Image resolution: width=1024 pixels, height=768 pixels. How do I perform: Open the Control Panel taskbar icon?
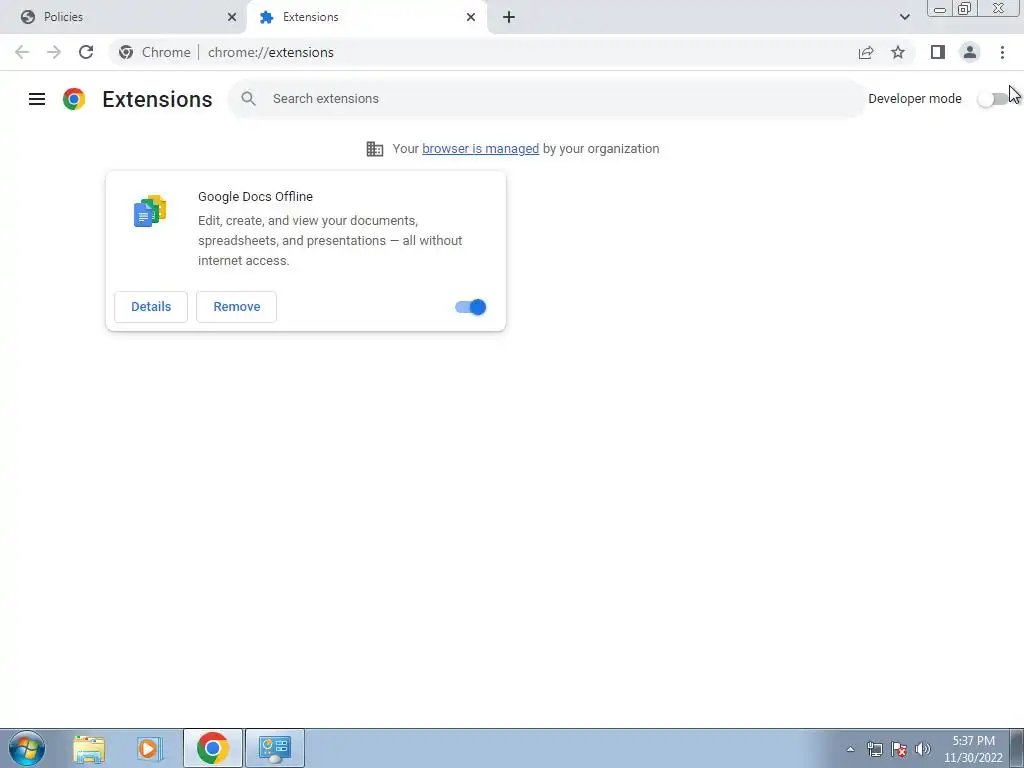pos(275,748)
